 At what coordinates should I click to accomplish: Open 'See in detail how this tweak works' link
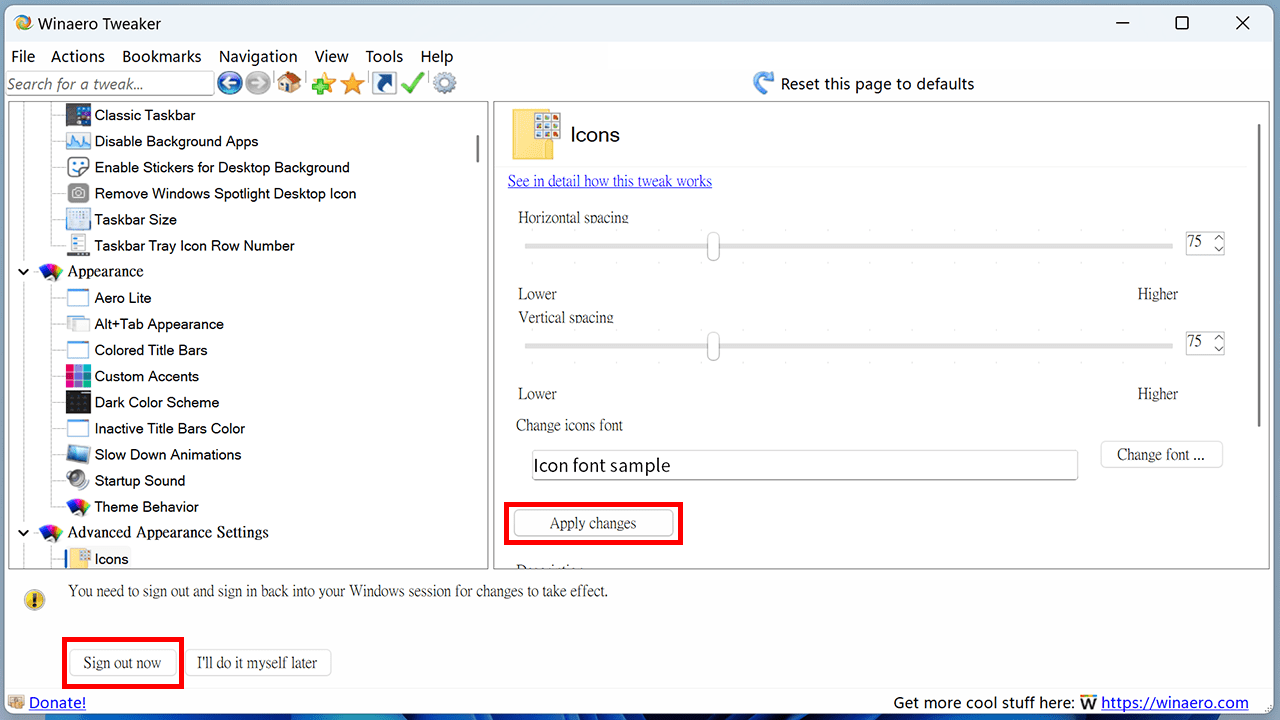(609, 181)
